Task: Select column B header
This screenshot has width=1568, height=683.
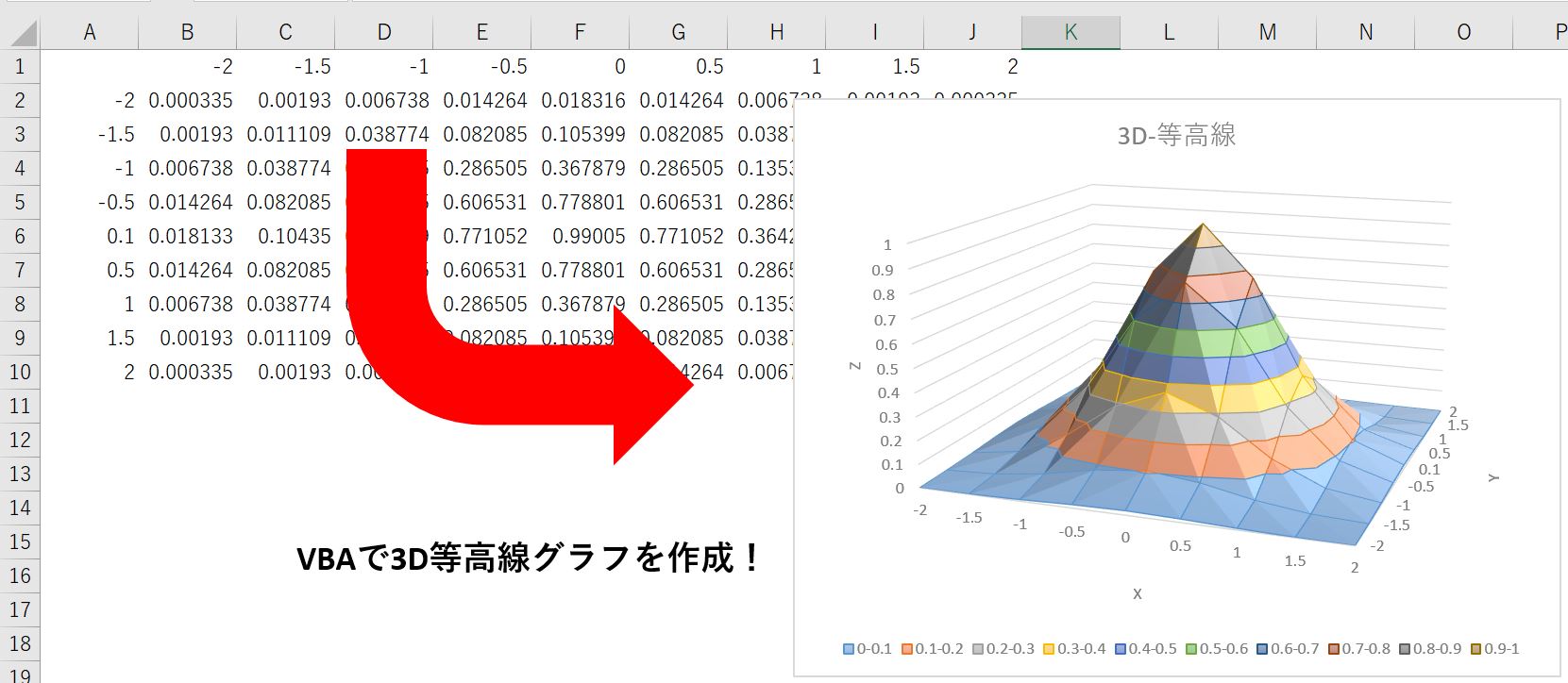Action: click(188, 33)
